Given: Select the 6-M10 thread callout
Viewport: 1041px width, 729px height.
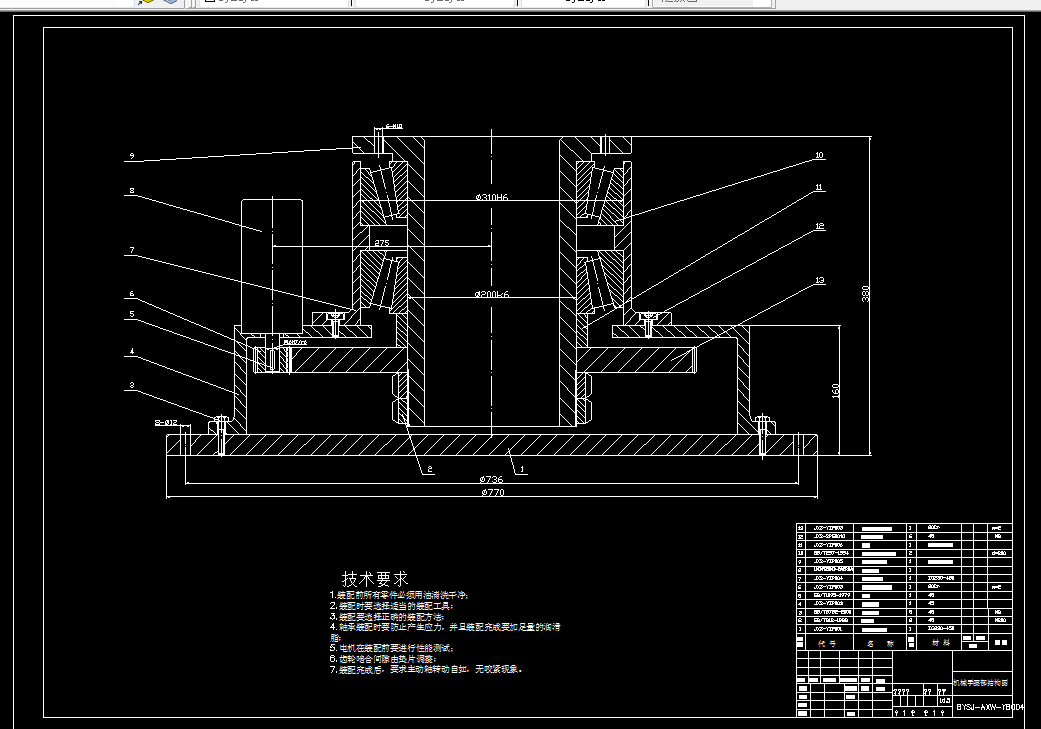Looking at the screenshot, I should (394, 126).
